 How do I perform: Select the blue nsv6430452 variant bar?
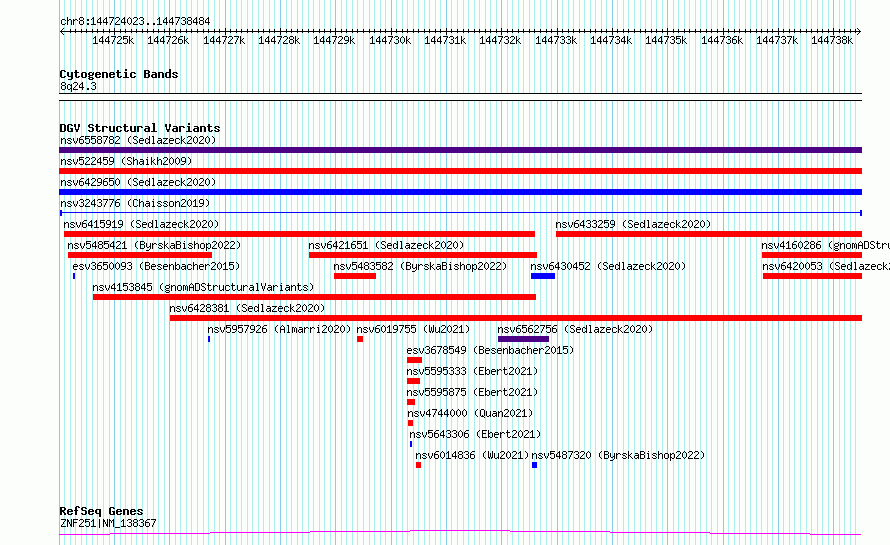[543, 276]
